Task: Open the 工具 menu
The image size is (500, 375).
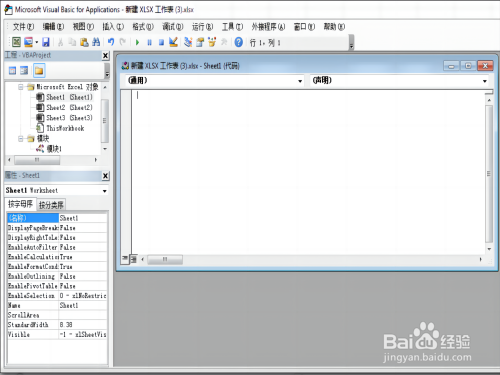Action: click(233, 27)
